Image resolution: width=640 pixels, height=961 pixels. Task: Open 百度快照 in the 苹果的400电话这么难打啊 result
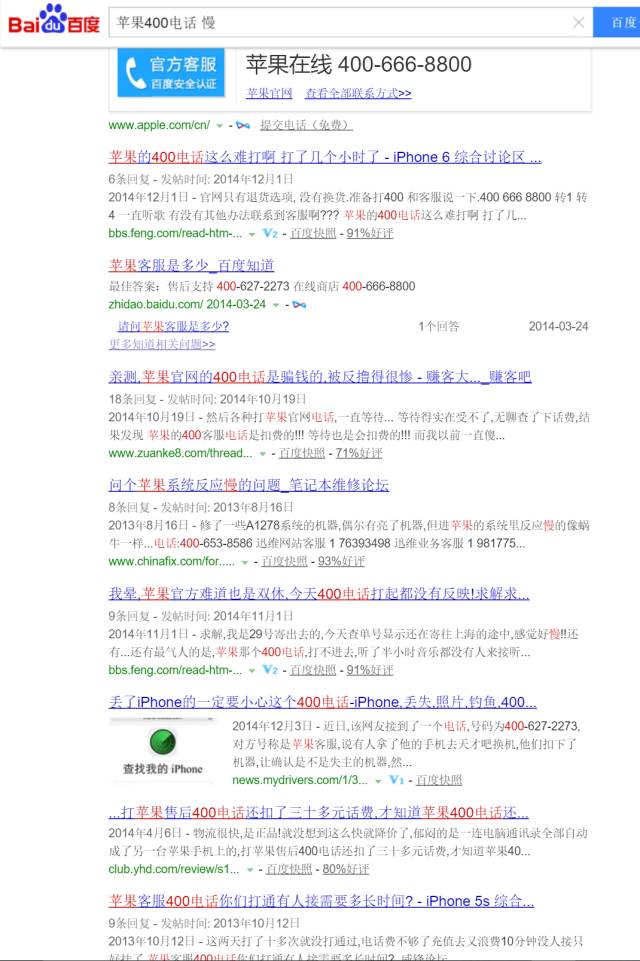coord(313,233)
